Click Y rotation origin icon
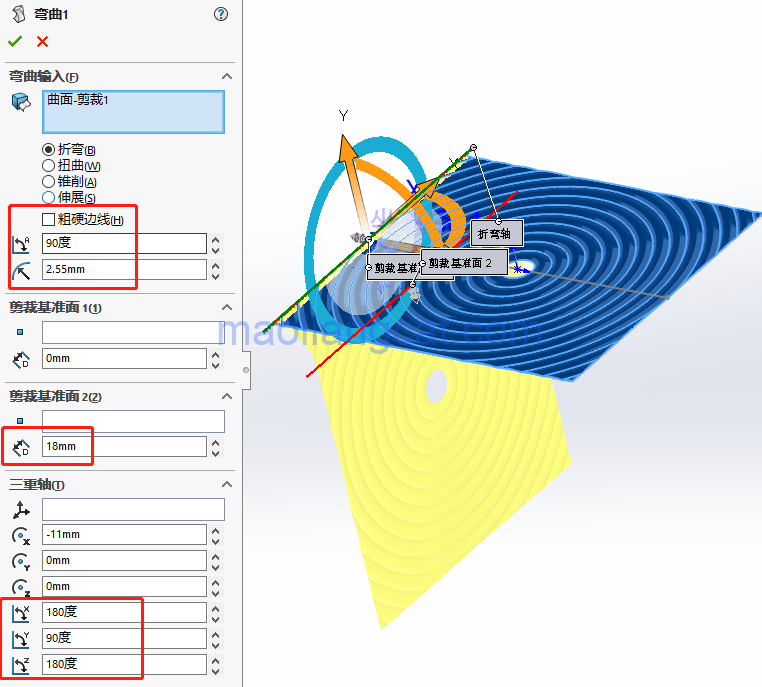The height and width of the screenshot is (687, 762). click(x=21, y=562)
